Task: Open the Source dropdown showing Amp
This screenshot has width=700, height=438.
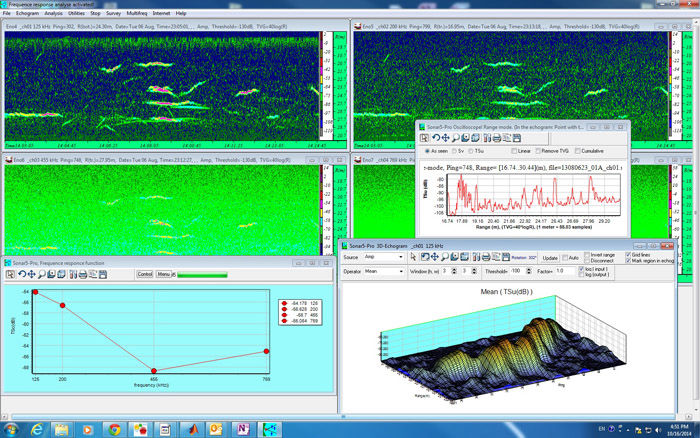Action: point(384,257)
